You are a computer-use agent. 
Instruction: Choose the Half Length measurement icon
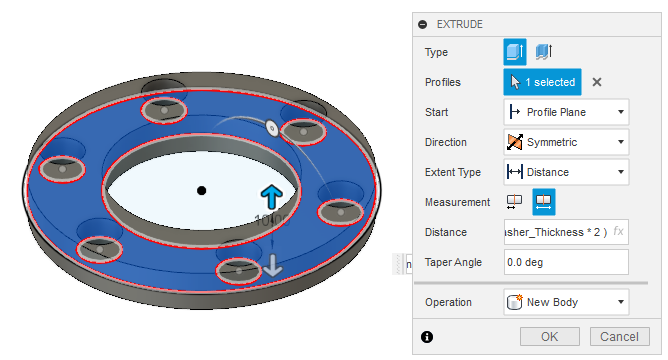click(515, 202)
